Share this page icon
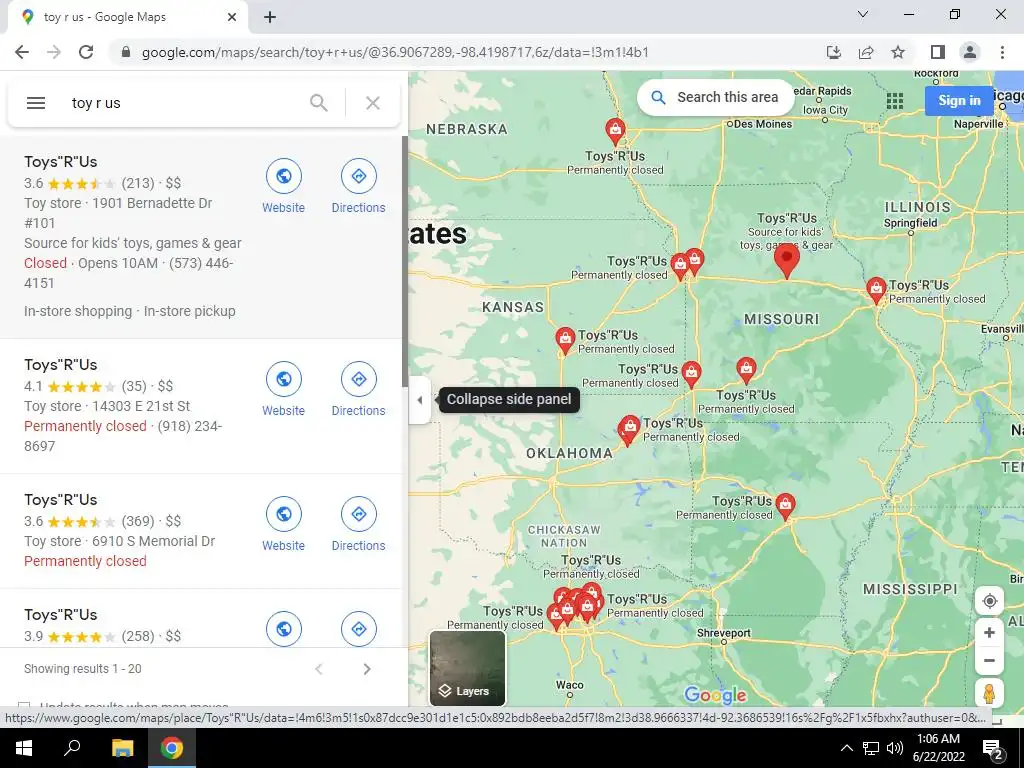This screenshot has height=768, width=1024. (866, 52)
